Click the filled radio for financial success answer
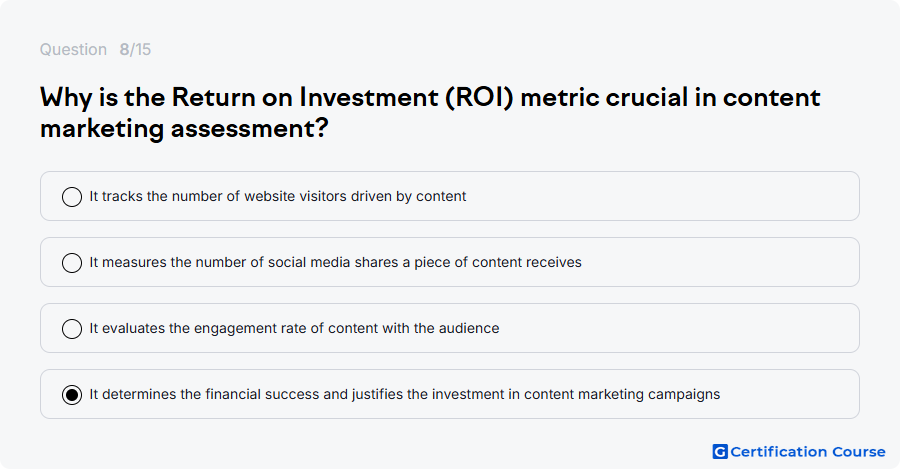This screenshot has height=469, width=900. [x=72, y=395]
